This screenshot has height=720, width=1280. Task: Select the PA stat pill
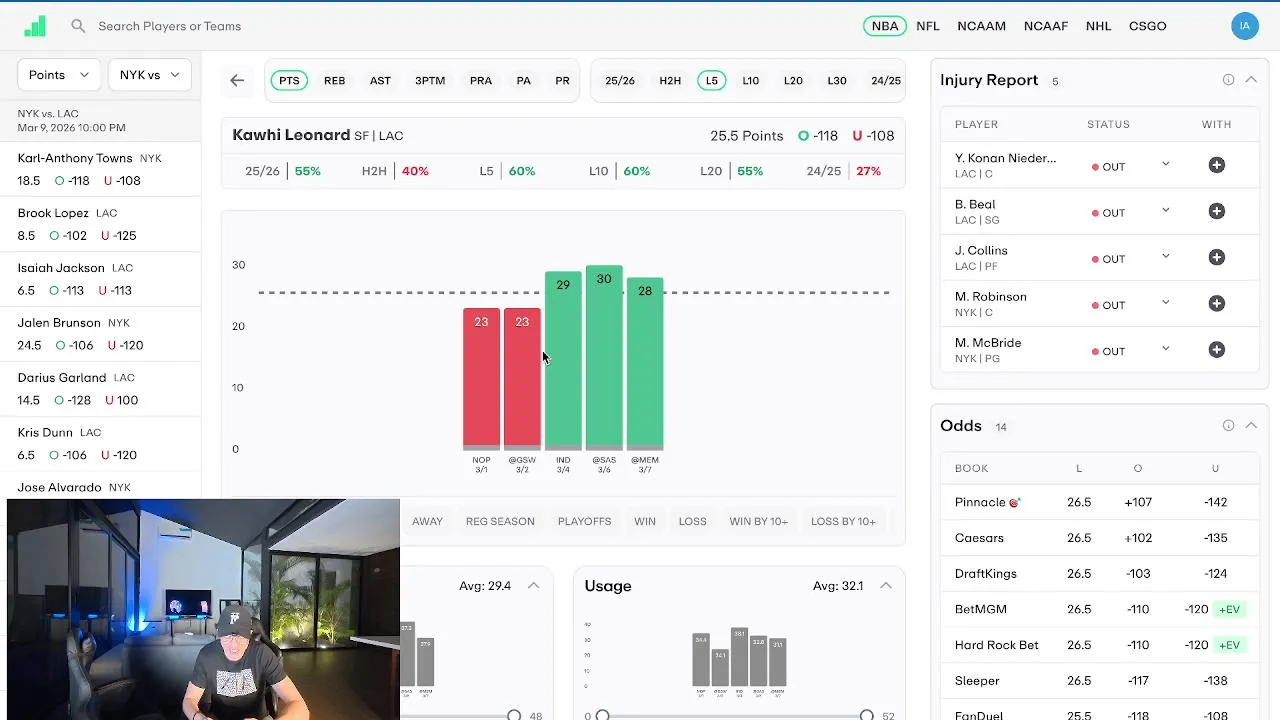pyautogui.click(x=523, y=81)
